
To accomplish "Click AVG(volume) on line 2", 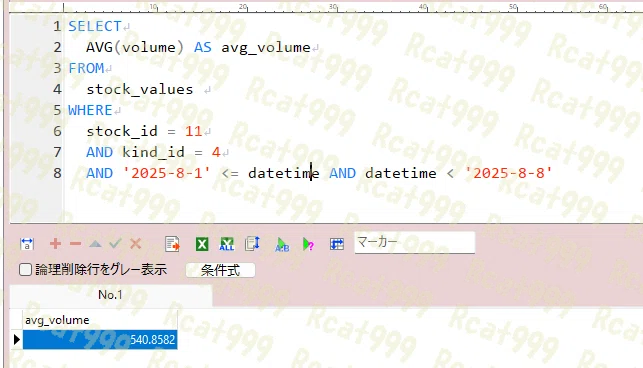I will [x=135, y=47].
